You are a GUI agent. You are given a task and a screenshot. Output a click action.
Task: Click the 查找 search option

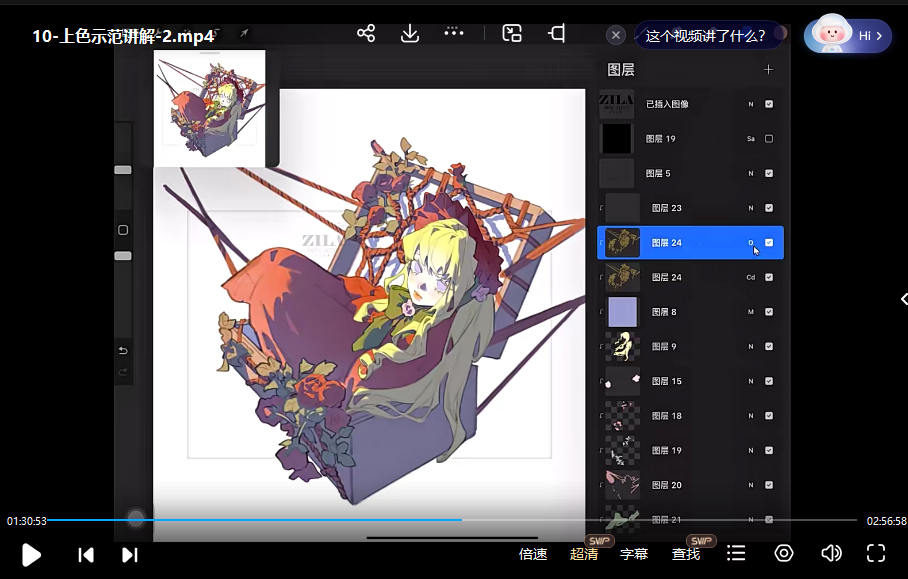point(686,554)
